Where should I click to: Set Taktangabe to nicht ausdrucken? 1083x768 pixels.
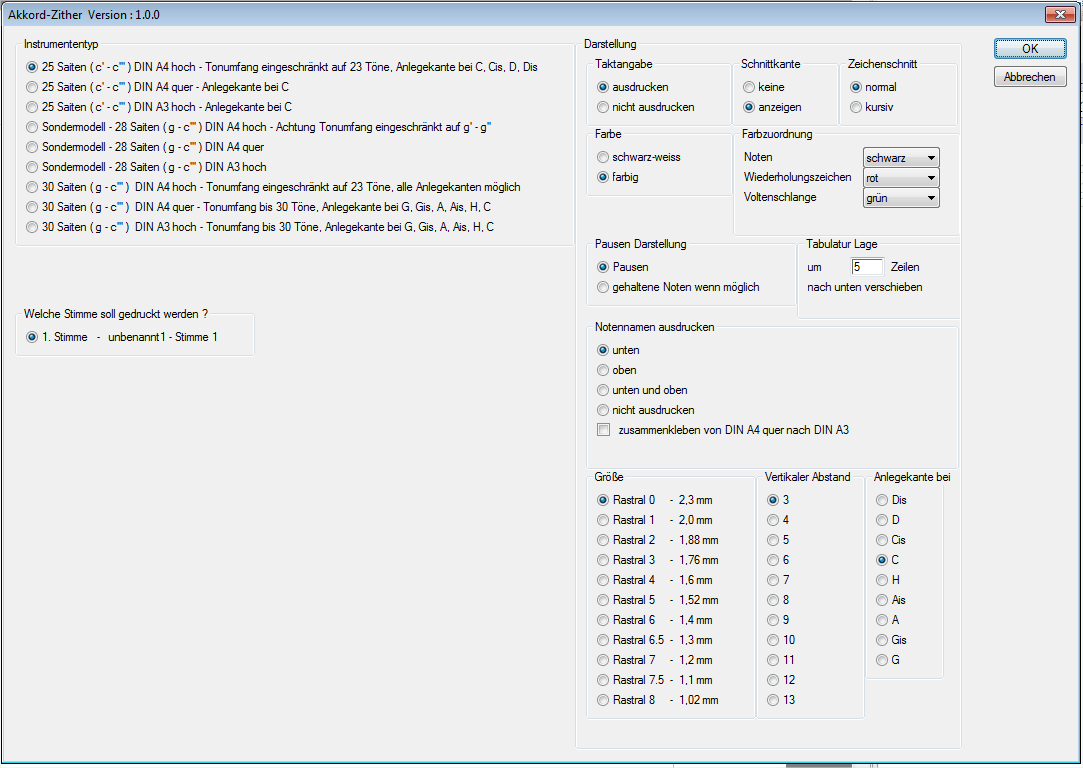(x=603, y=107)
